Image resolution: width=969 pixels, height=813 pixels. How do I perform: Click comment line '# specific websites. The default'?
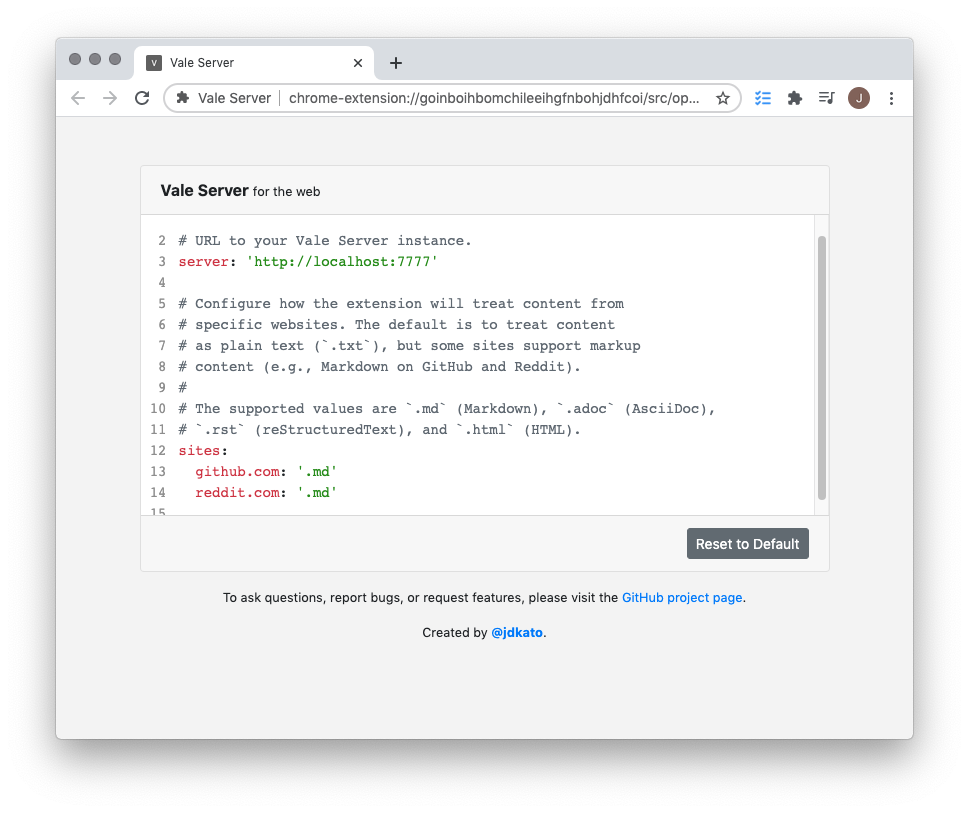tap(397, 324)
